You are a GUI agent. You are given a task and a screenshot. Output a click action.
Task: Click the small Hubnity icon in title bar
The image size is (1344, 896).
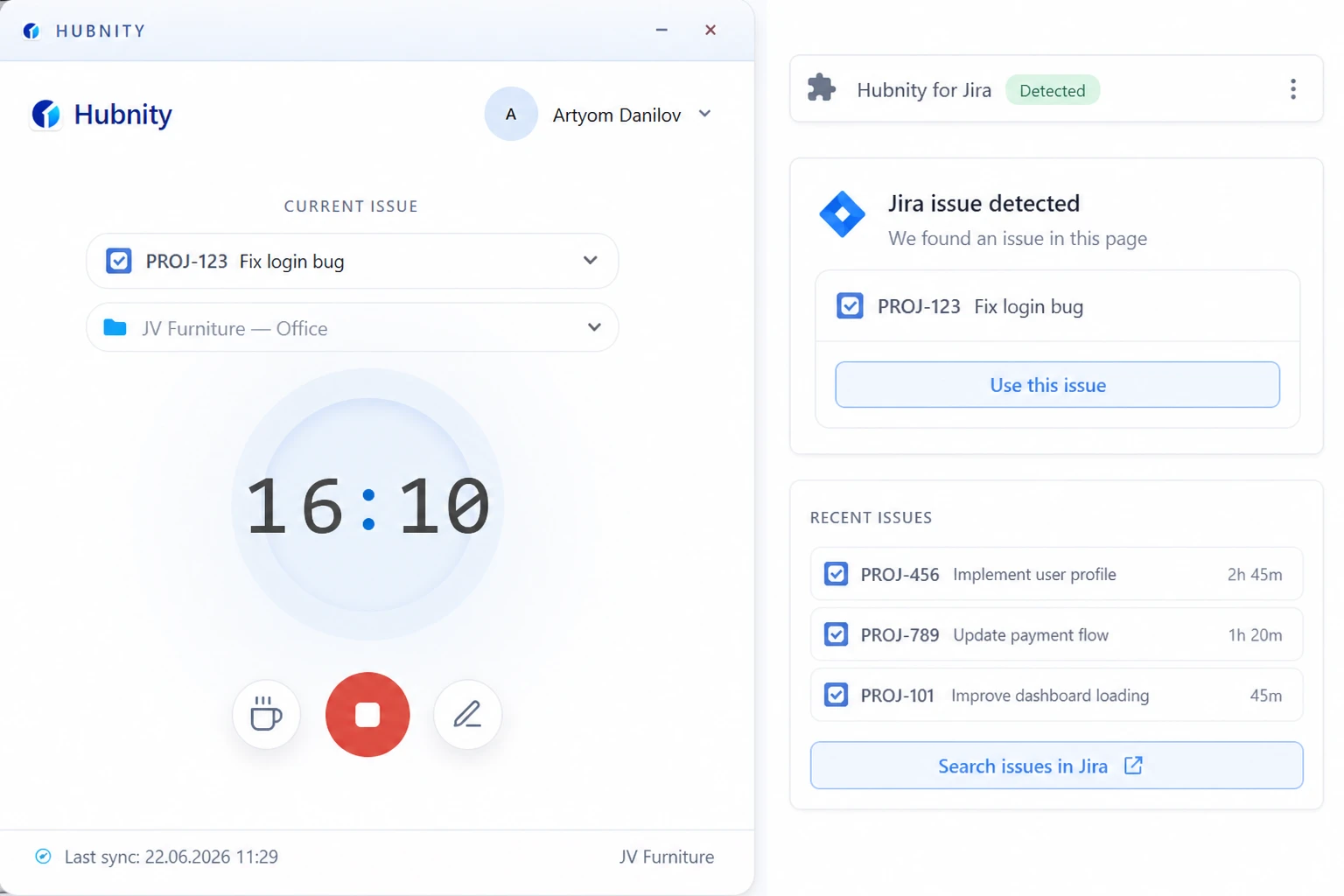(x=31, y=31)
